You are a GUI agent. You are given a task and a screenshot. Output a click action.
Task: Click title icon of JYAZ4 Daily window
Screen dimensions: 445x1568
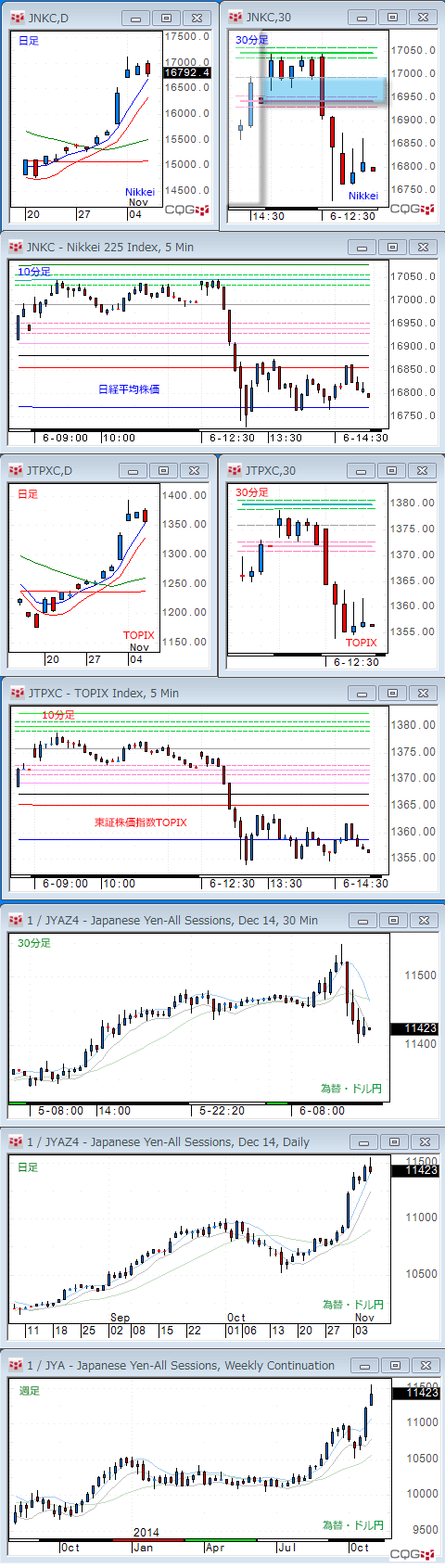click(16, 1141)
